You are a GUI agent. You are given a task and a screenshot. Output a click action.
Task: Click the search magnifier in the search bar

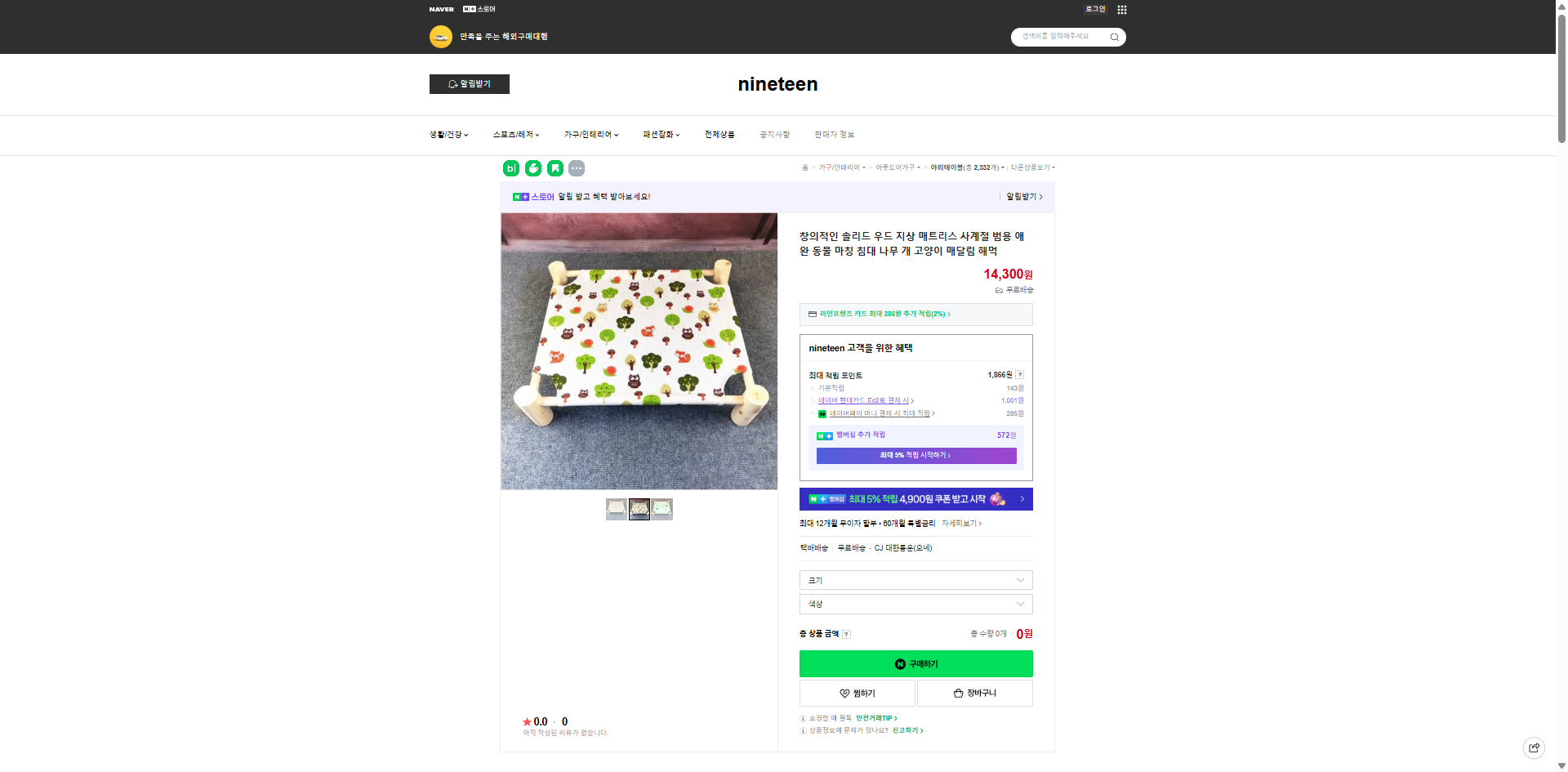[1113, 37]
